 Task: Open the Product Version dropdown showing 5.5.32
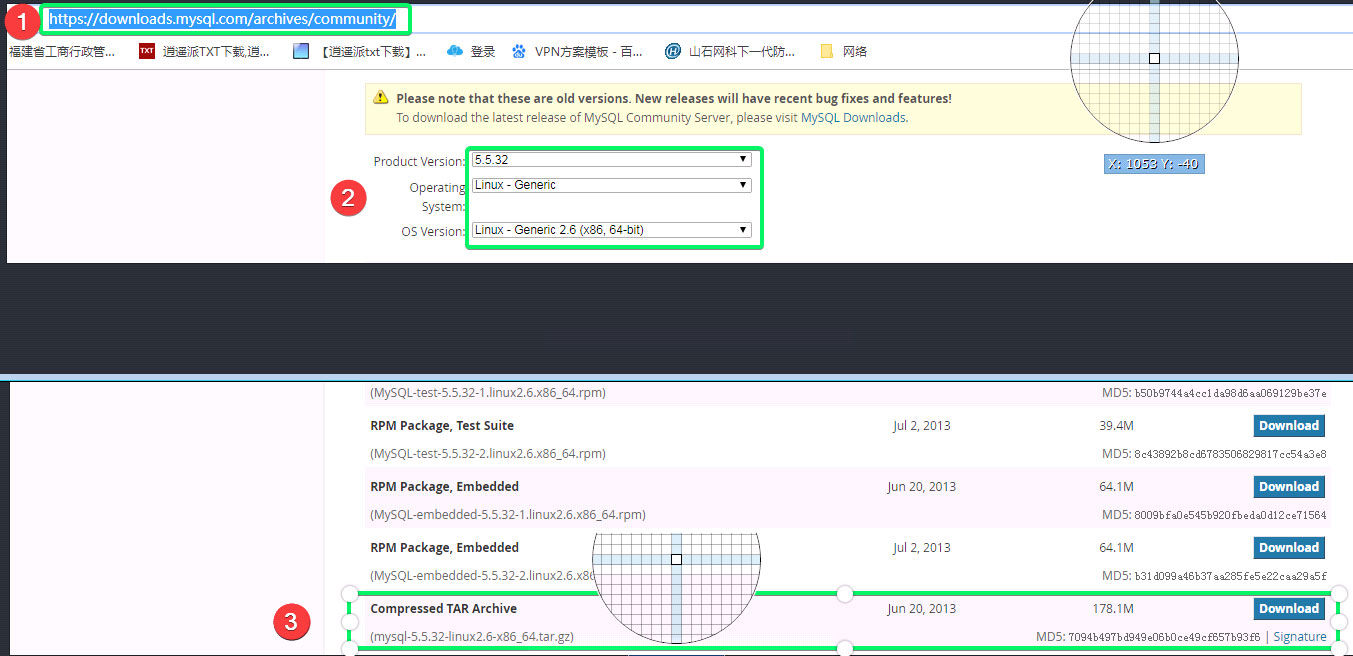[x=611, y=159]
